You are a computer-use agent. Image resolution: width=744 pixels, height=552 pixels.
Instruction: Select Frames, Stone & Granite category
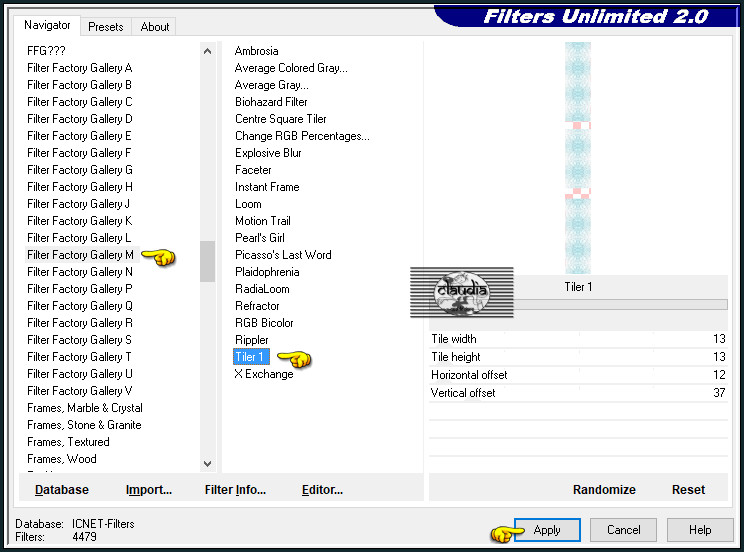pyautogui.click(x=84, y=425)
